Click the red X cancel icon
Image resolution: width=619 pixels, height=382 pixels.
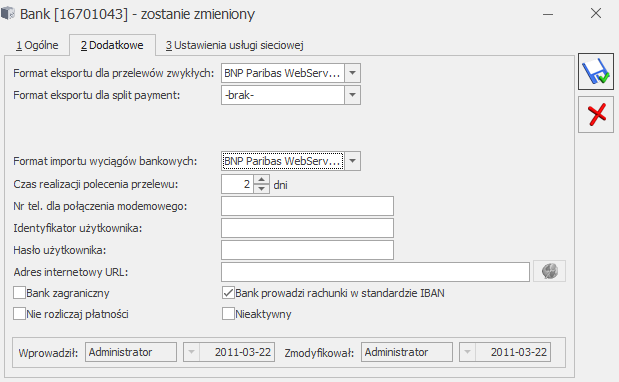click(596, 114)
